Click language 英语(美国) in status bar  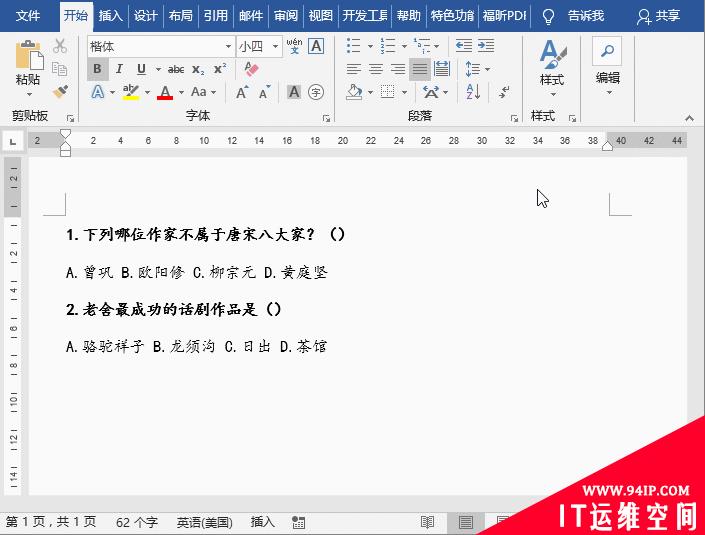205,522
